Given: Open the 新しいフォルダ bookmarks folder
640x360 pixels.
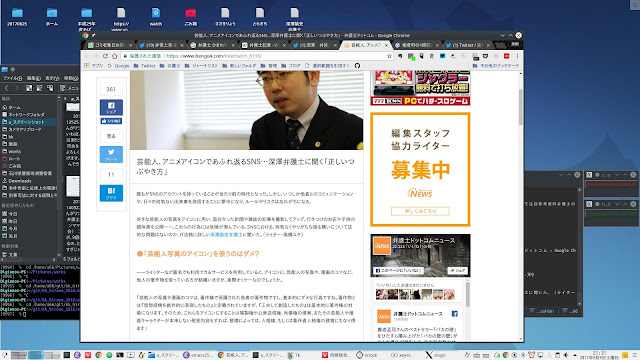Looking at the screenshot, I should point(240,65).
